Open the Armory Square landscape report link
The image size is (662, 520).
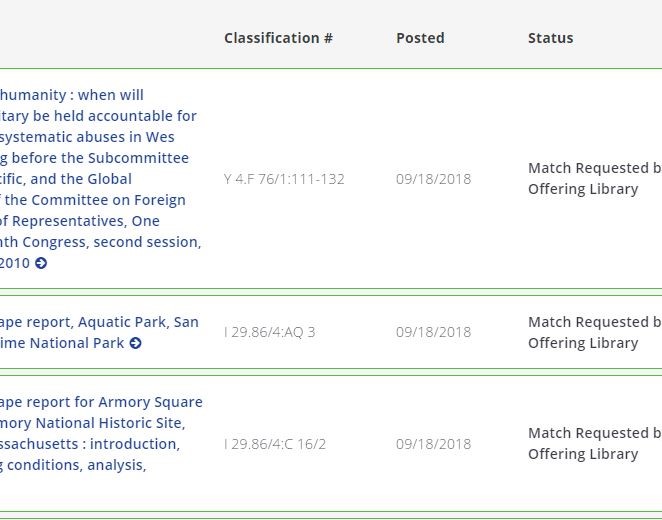pyautogui.click(x=101, y=433)
